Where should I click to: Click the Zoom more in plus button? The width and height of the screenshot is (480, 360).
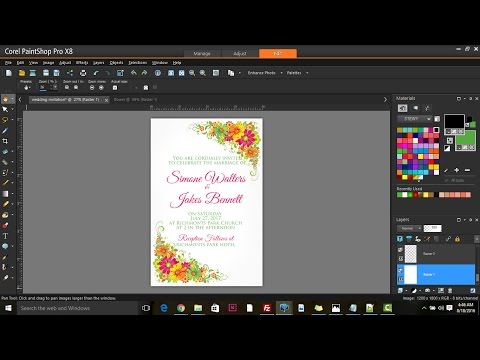101,88
